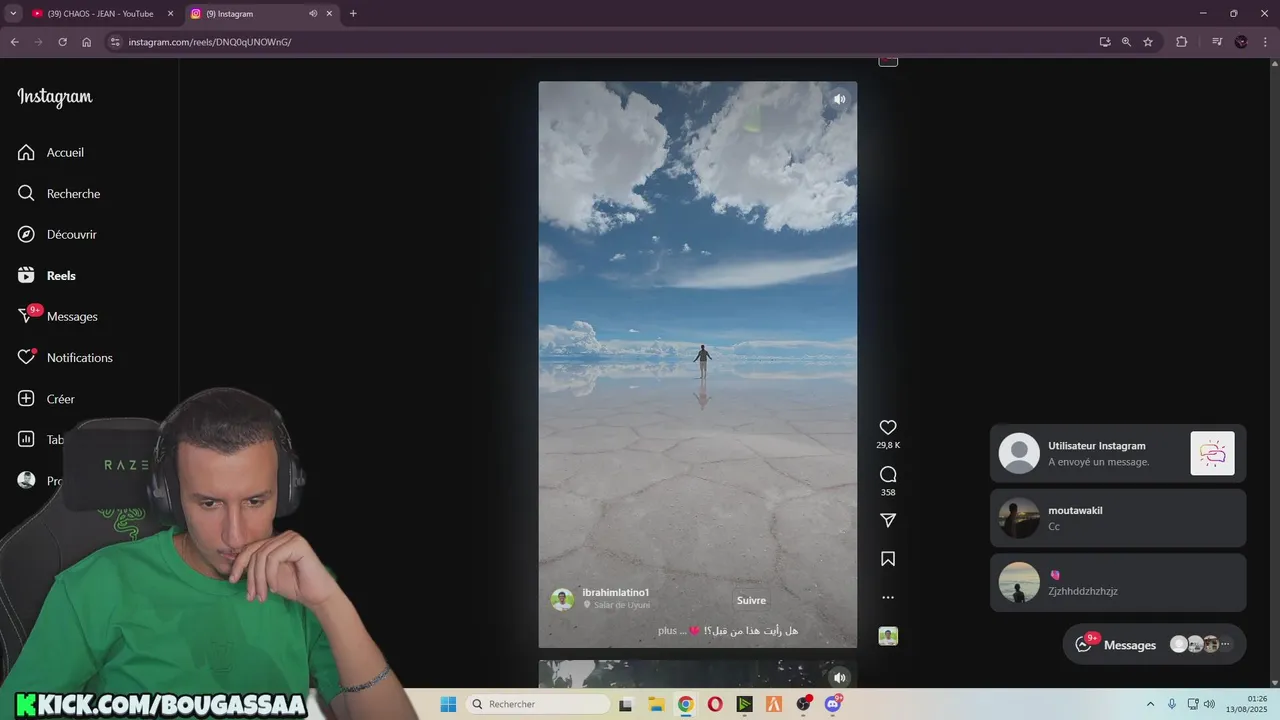Open the Chrome three-dot menu
The image size is (1280, 720).
[1265, 42]
